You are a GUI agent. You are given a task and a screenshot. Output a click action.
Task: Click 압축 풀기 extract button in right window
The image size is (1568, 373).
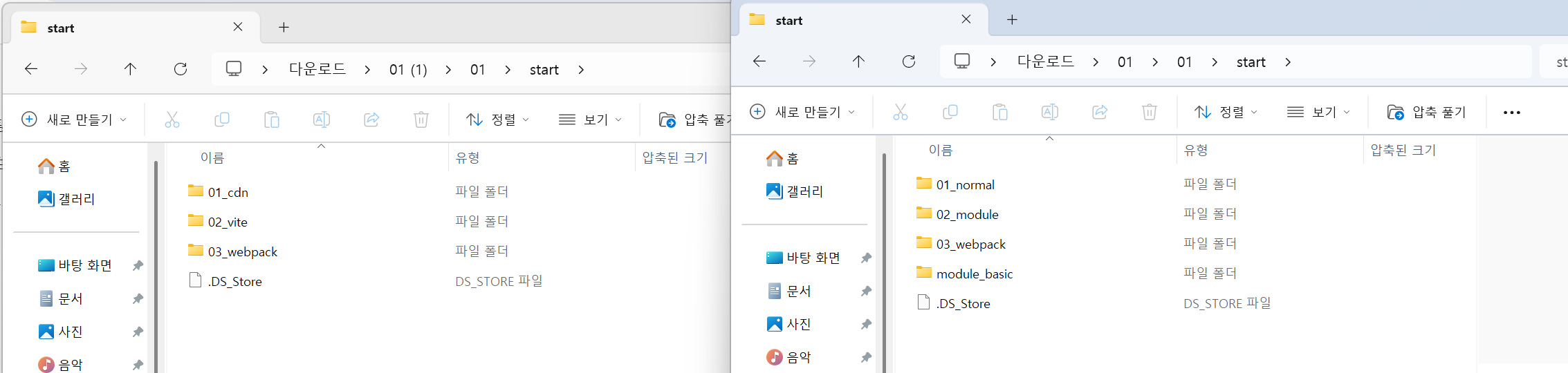click(x=1427, y=112)
